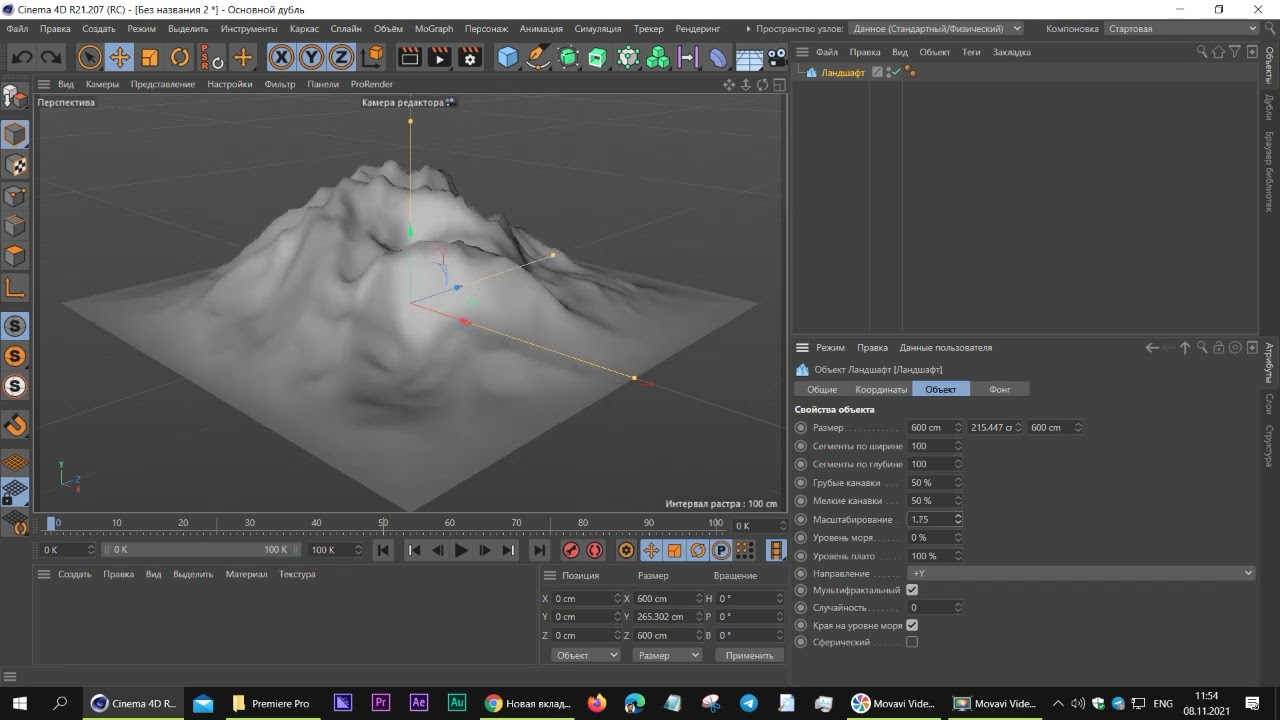Image resolution: width=1280 pixels, height=720 pixels.
Task: Click stepper of Случайность field
Action: coord(958,607)
